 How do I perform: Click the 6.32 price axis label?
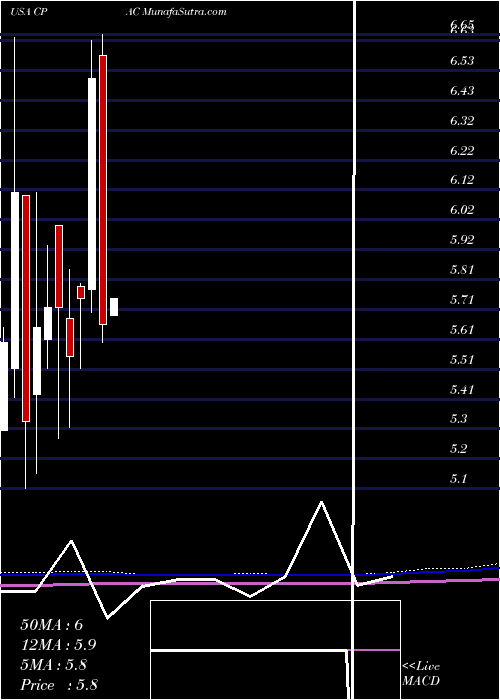(x=462, y=121)
